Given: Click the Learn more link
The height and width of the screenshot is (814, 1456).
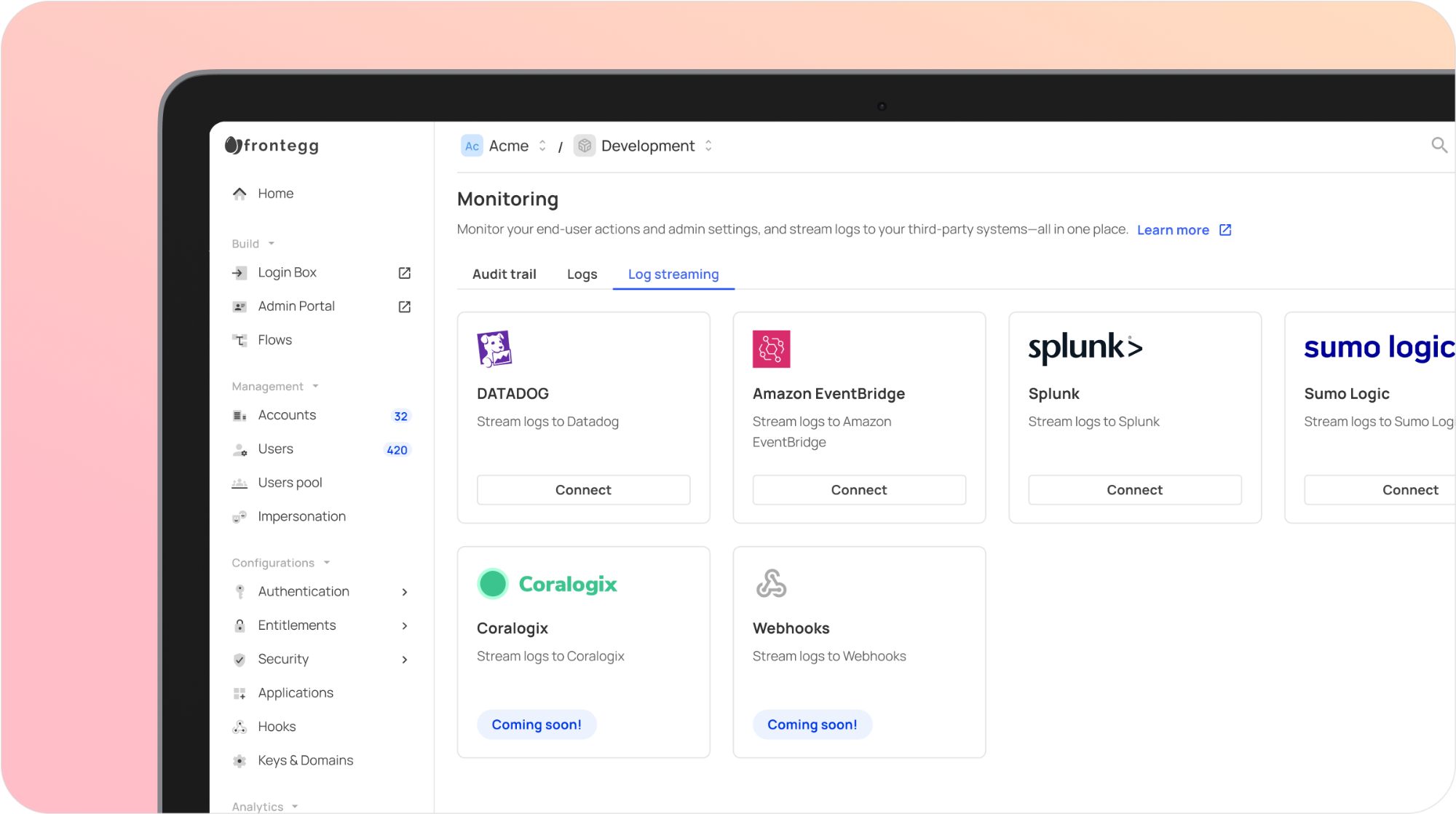Looking at the screenshot, I should [x=1173, y=230].
